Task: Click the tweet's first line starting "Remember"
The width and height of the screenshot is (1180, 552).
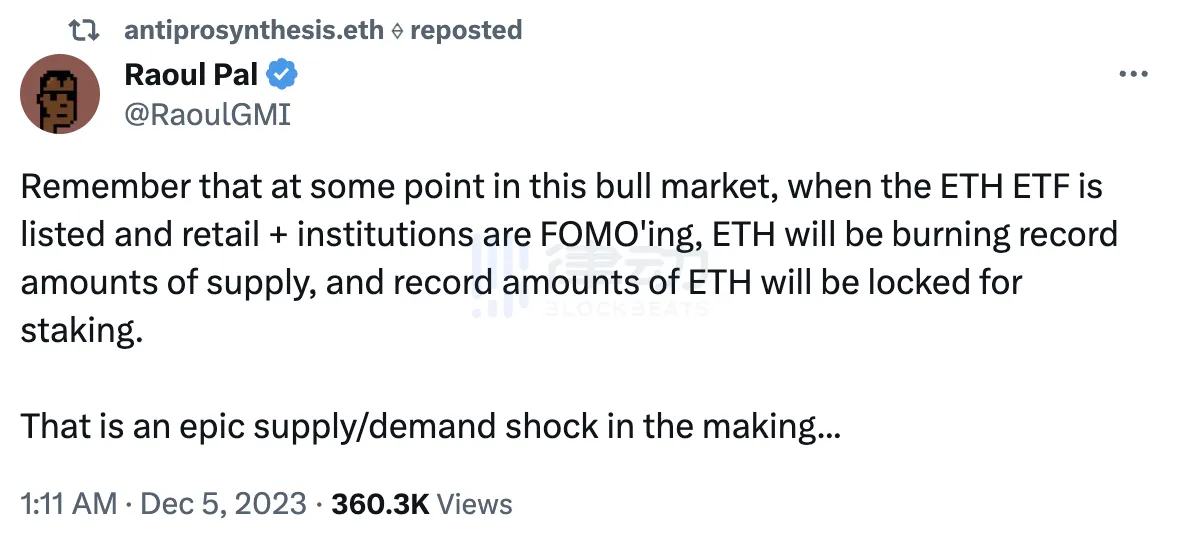Action: coord(561,187)
